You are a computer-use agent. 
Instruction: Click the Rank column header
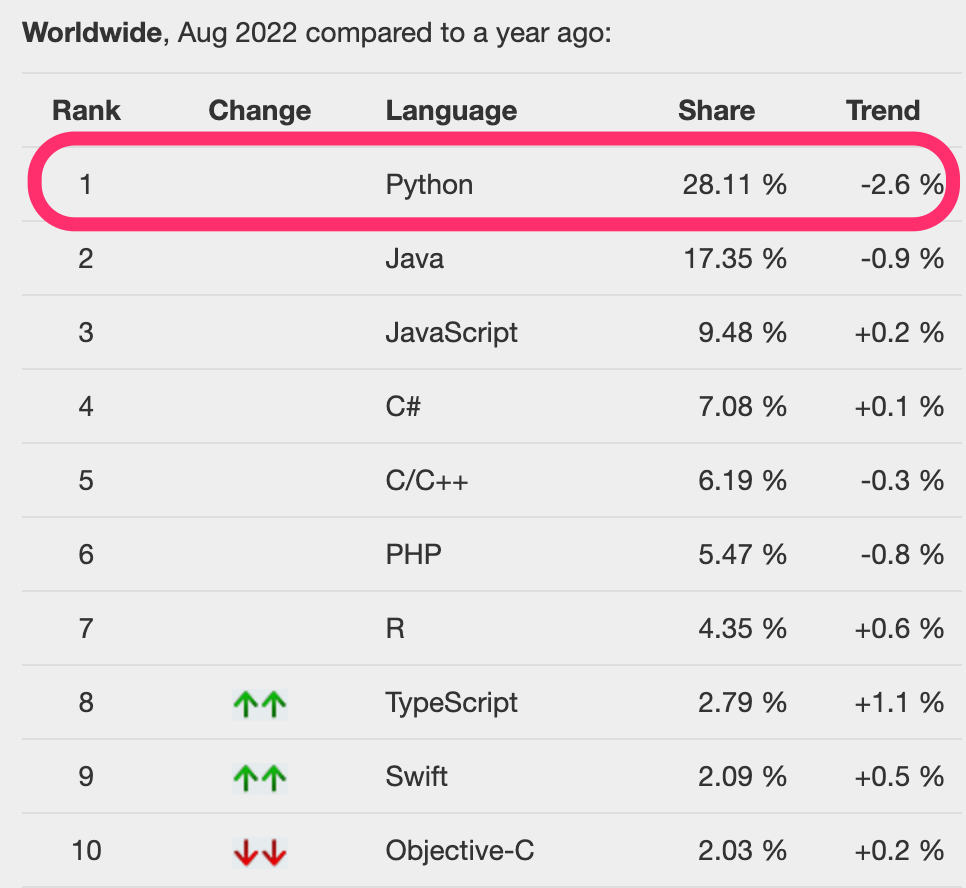[x=86, y=111]
